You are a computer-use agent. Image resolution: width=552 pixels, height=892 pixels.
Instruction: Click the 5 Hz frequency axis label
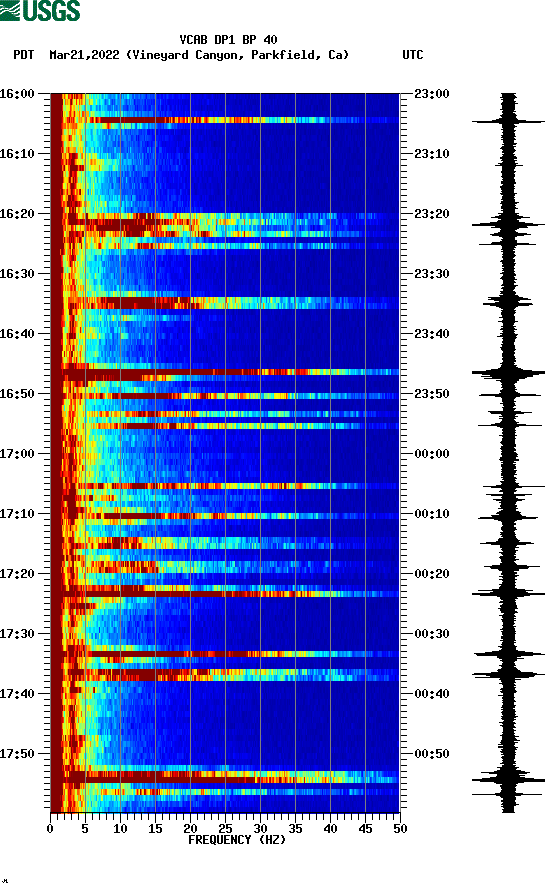(85, 829)
